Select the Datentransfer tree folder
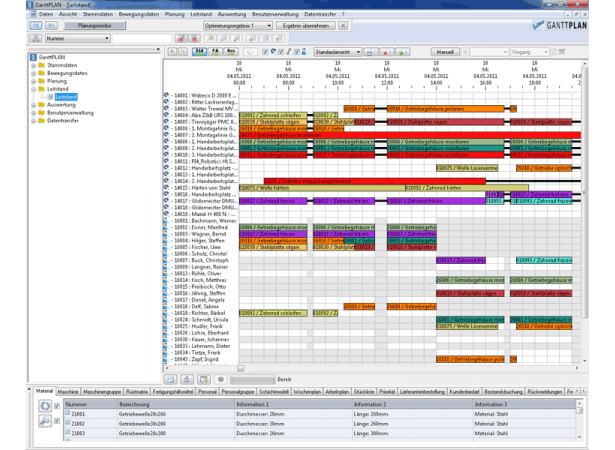The width and height of the screenshot is (615, 450). (x=63, y=121)
